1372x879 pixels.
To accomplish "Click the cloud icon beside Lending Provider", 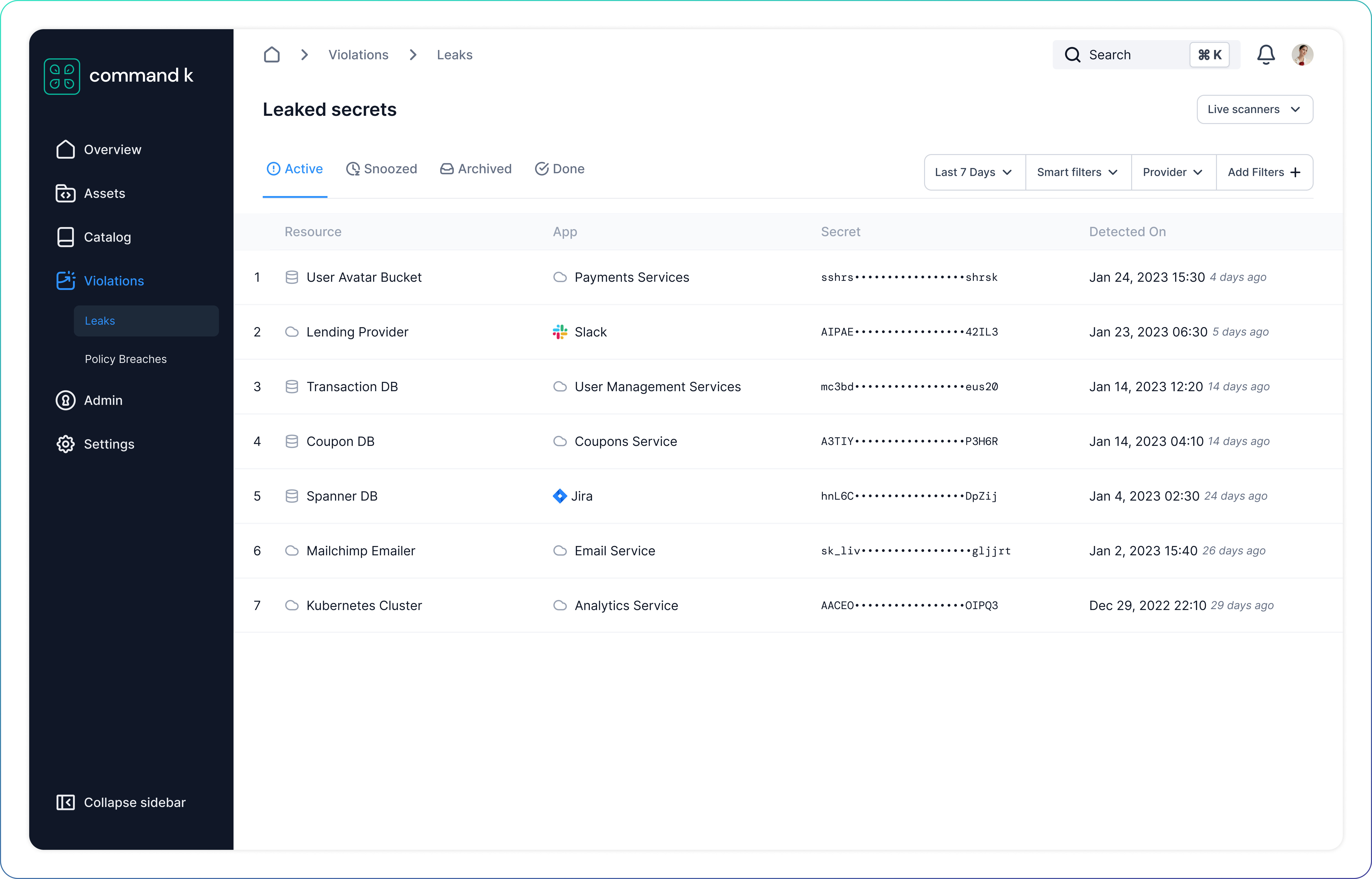I will pyautogui.click(x=292, y=332).
